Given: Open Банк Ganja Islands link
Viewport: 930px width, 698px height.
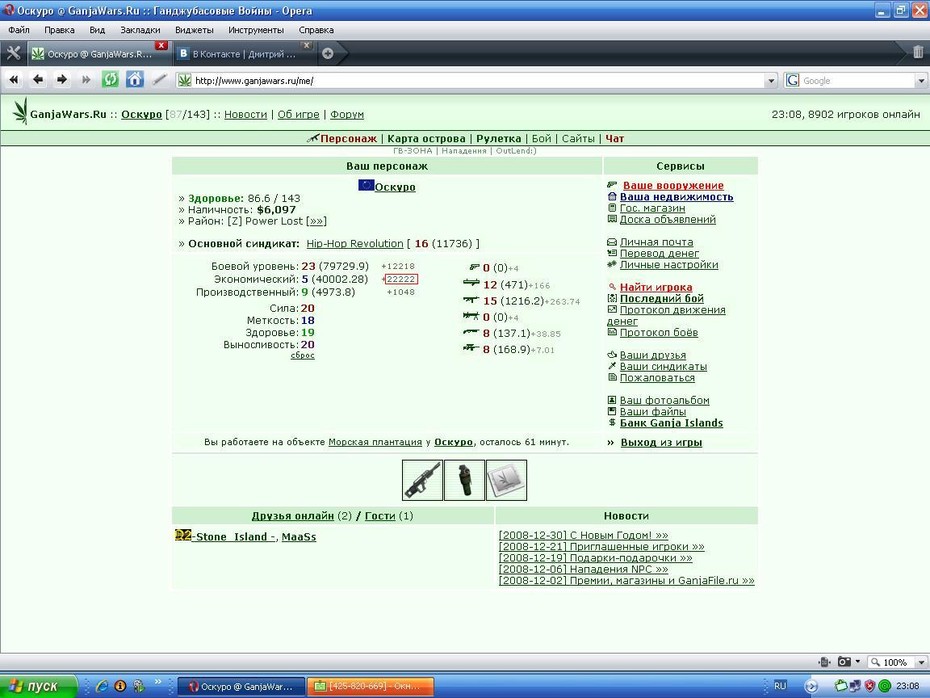Looking at the screenshot, I should [x=671, y=423].
